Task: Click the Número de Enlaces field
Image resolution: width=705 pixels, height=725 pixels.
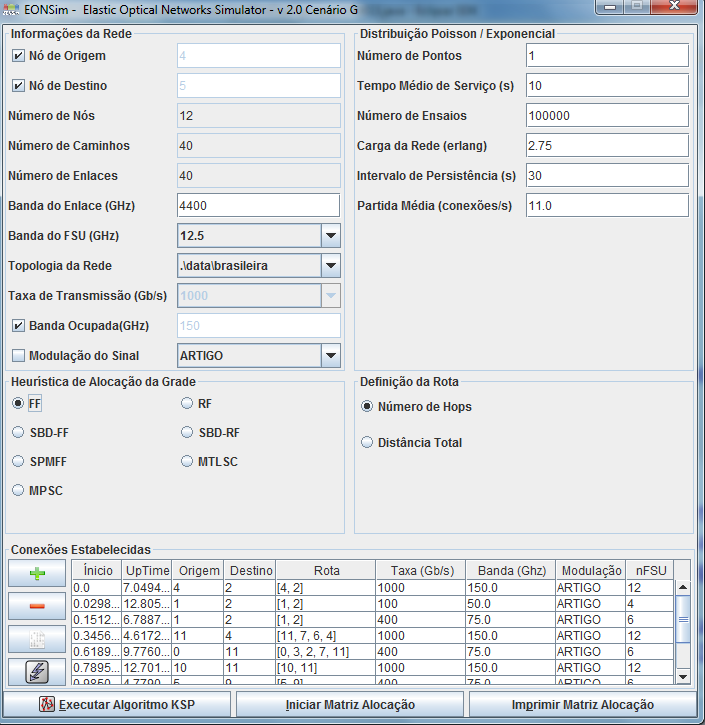Action: pyautogui.click(x=258, y=176)
